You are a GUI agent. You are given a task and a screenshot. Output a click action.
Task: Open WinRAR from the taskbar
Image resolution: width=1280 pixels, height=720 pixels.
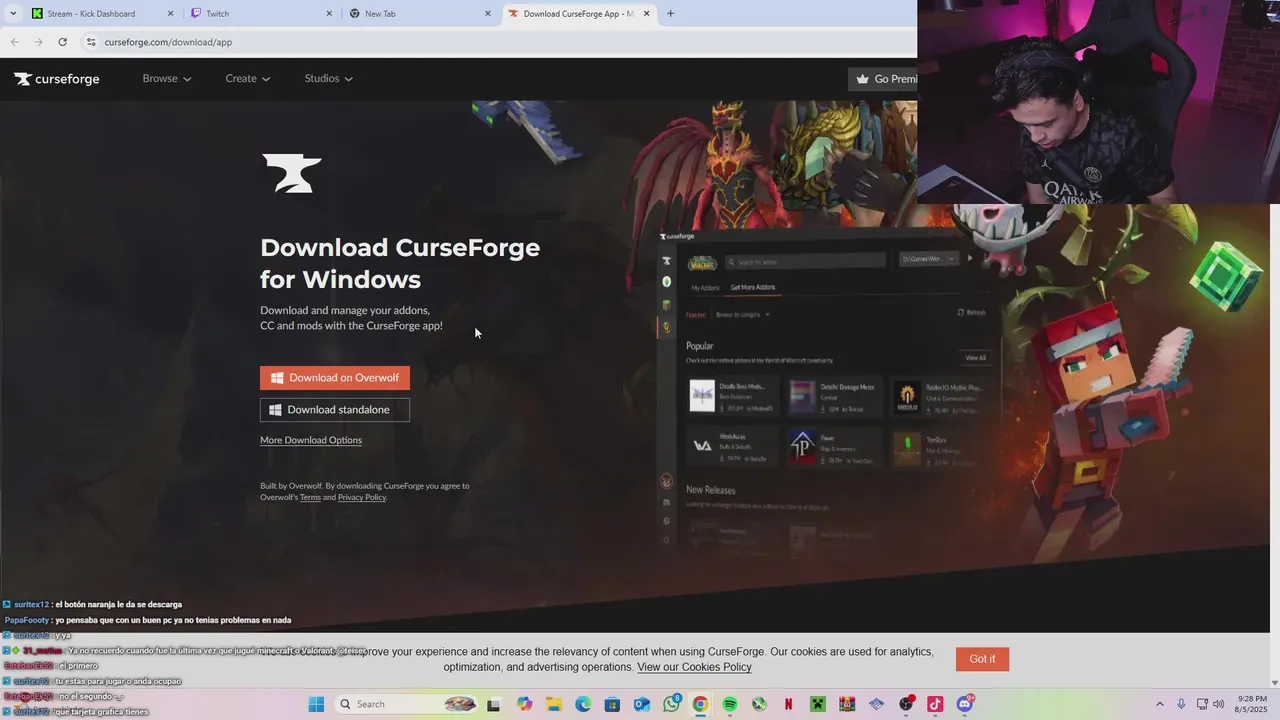click(x=847, y=704)
